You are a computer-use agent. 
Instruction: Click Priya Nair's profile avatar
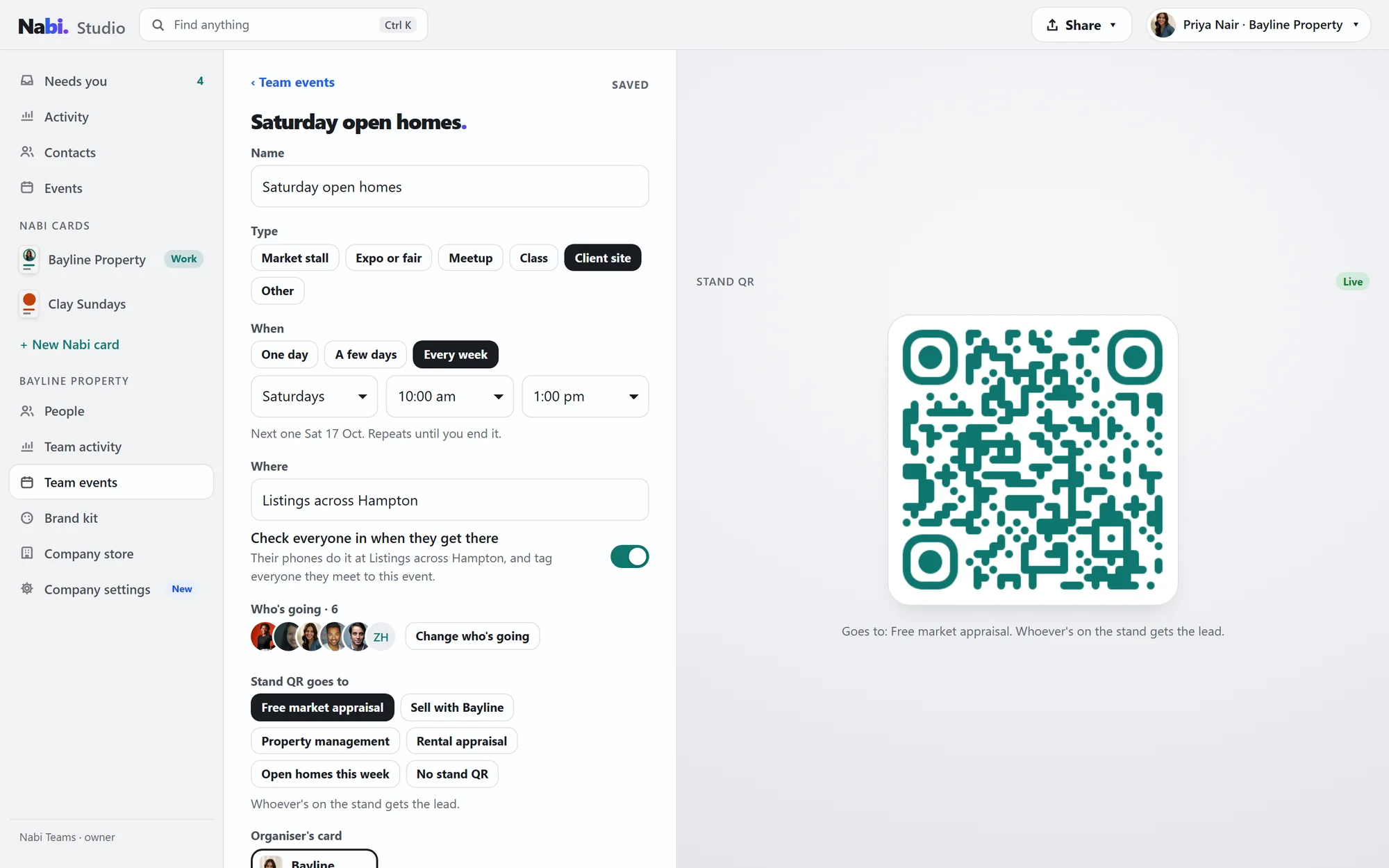coord(1163,25)
